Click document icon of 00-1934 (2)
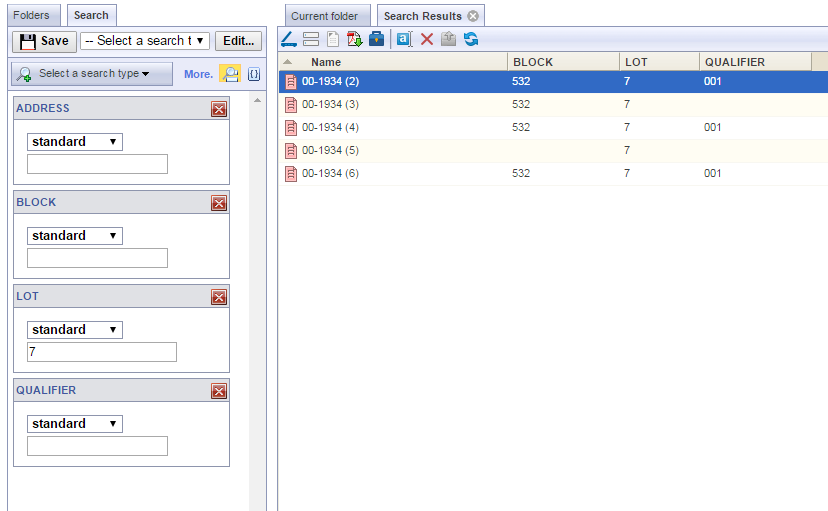This screenshot has height=511, width=828. 291,82
